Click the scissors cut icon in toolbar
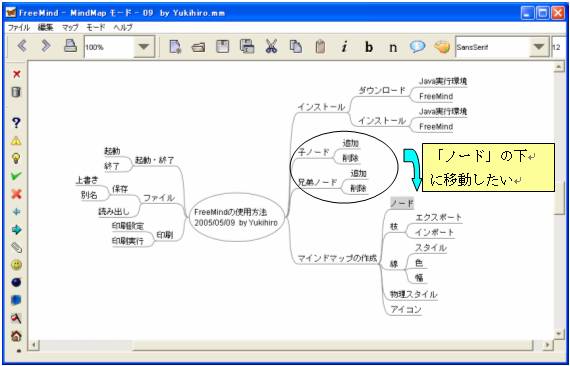The image size is (570, 366). [271, 47]
